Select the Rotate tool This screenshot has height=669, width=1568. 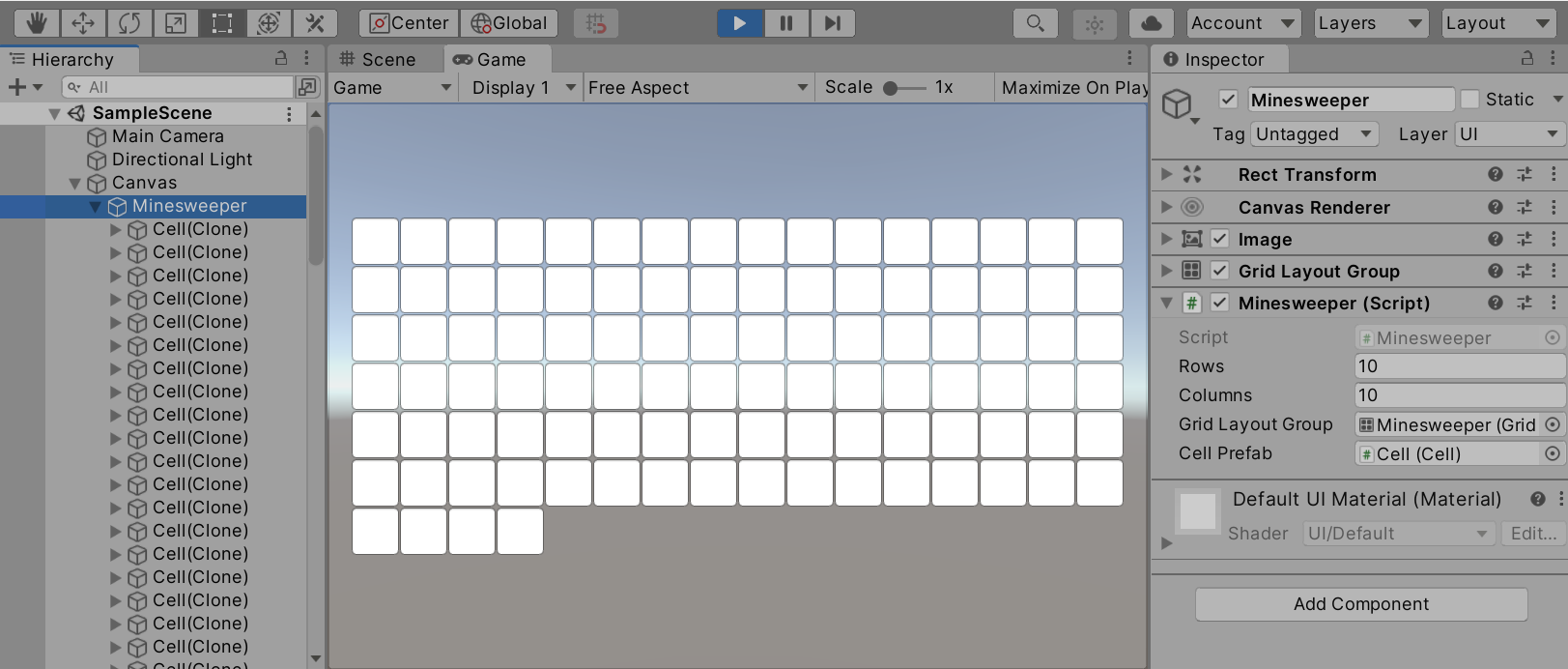pyautogui.click(x=129, y=23)
